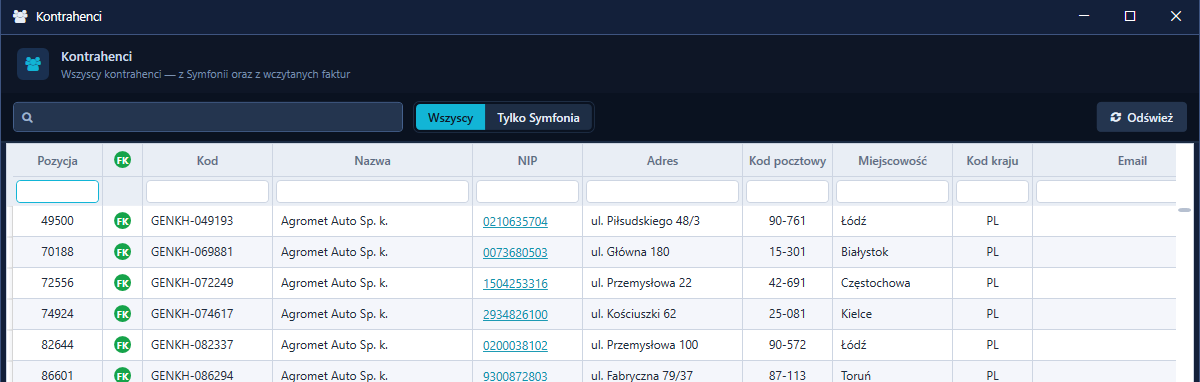Viewport: 1200px width, 382px height.
Task: Click position value 49500
Action: (57, 221)
